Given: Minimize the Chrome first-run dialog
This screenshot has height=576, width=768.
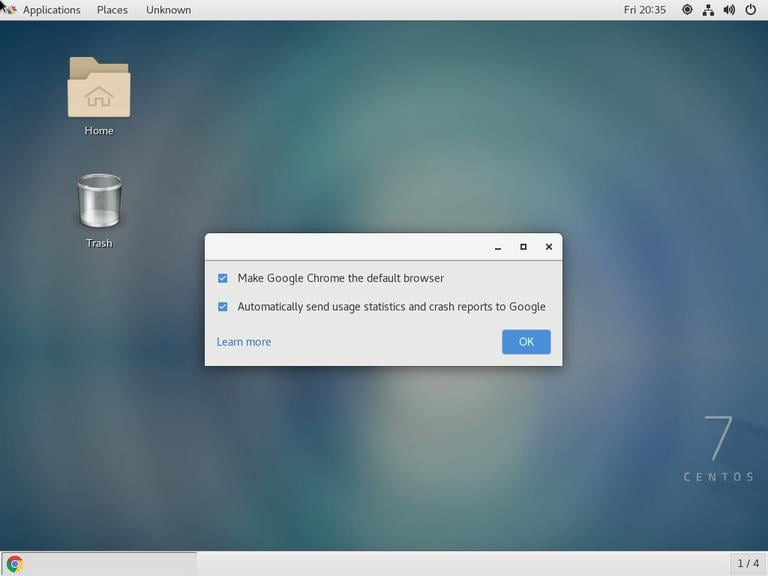Looking at the screenshot, I should click(x=498, y=247).
